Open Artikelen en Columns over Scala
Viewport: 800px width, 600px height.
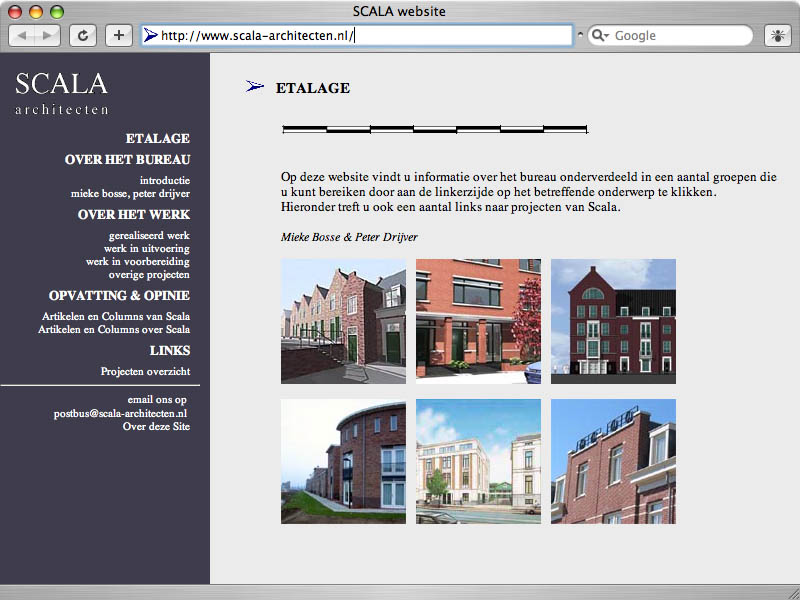pyautogui.click(x=114, y=329)
